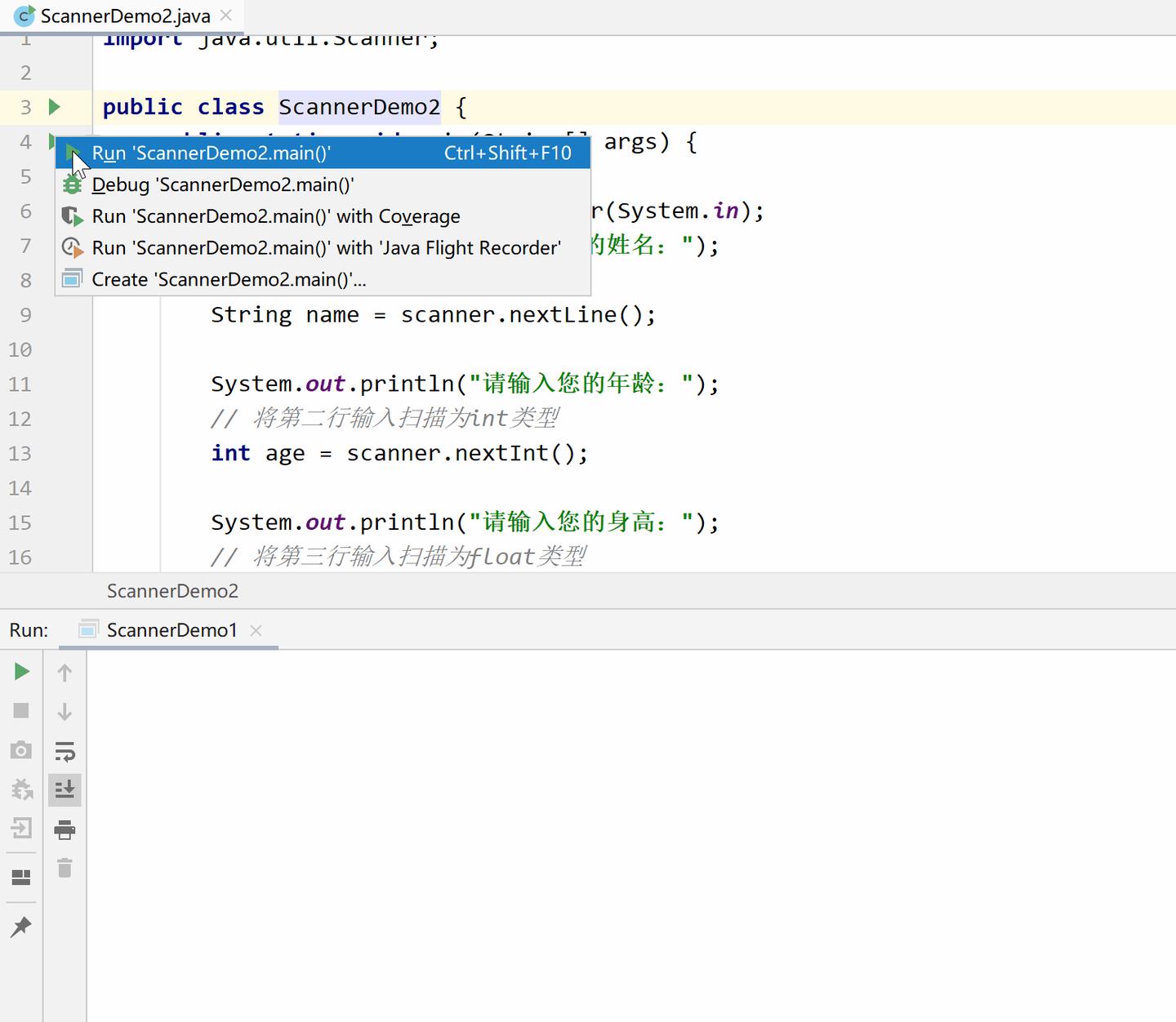1176x1022 pixels.
Task: Navigate up the stack trace arrow icon
Action: [65, 672]
